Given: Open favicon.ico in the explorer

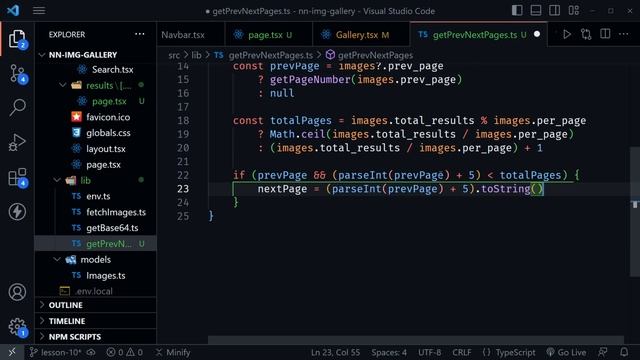Looking at the screenshot, I should 108,117.
